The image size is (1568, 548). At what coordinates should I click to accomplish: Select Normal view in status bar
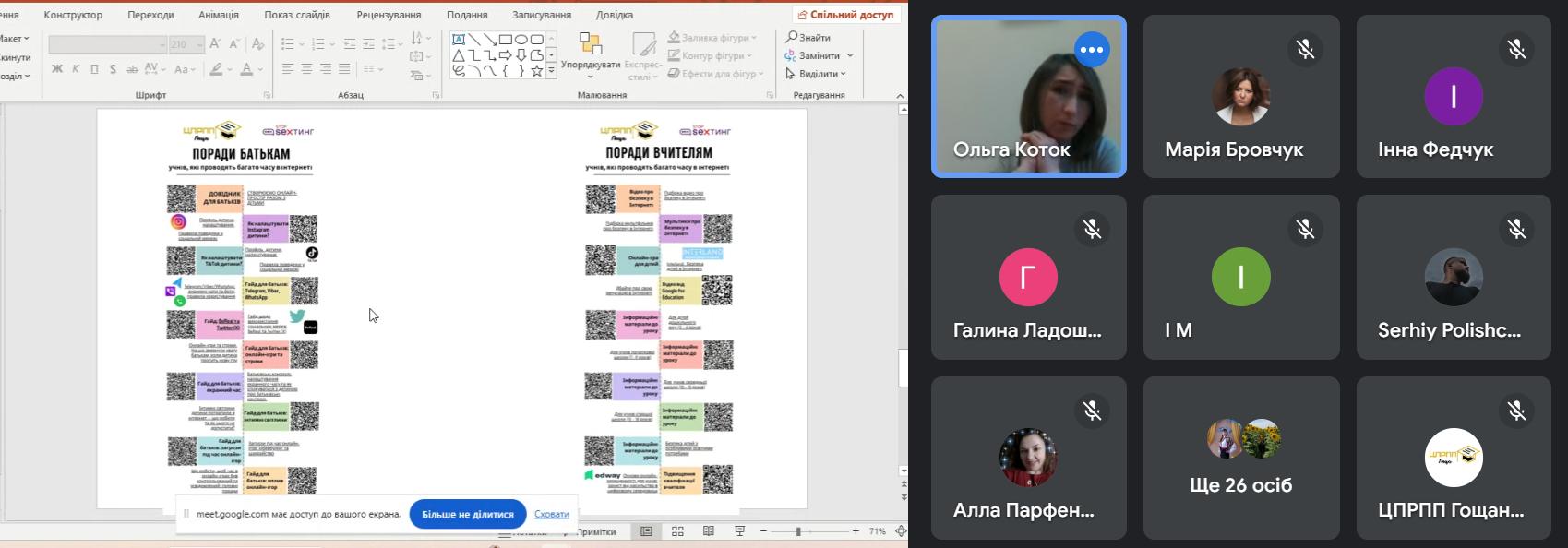pos(646,531)
